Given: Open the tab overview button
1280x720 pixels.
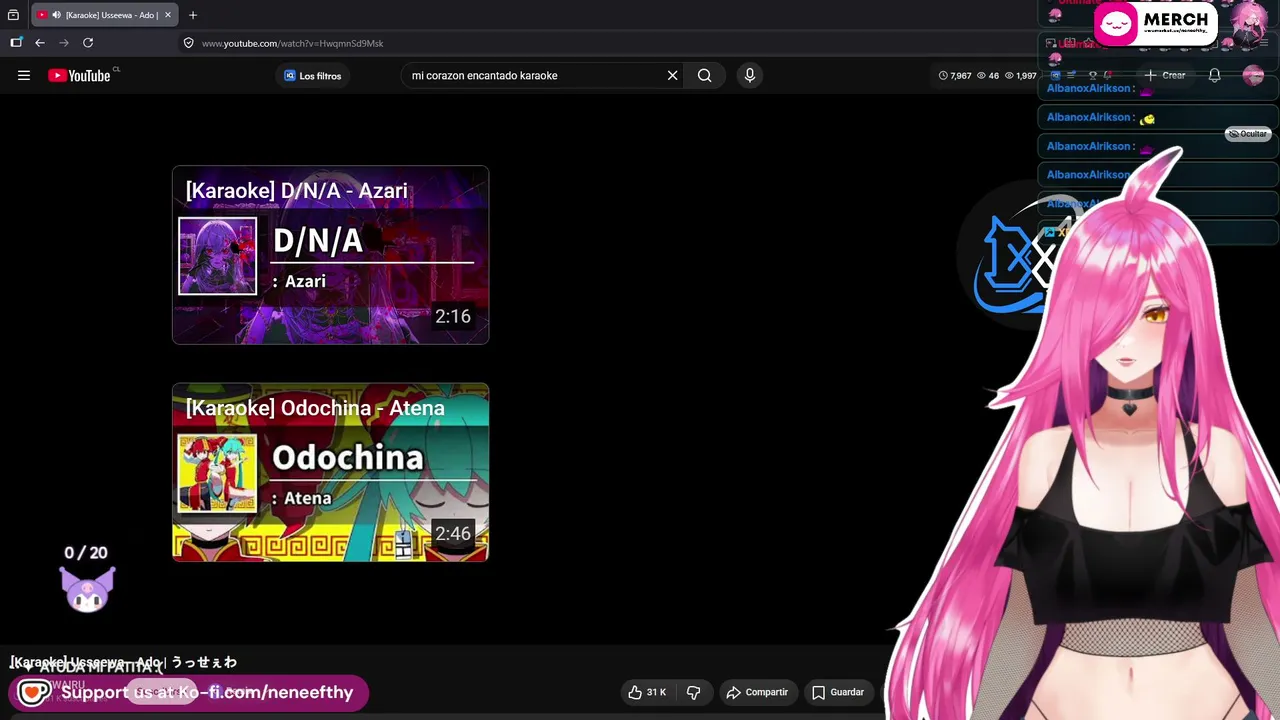Looking at the screenshot, I should click(x=13, y=15).
